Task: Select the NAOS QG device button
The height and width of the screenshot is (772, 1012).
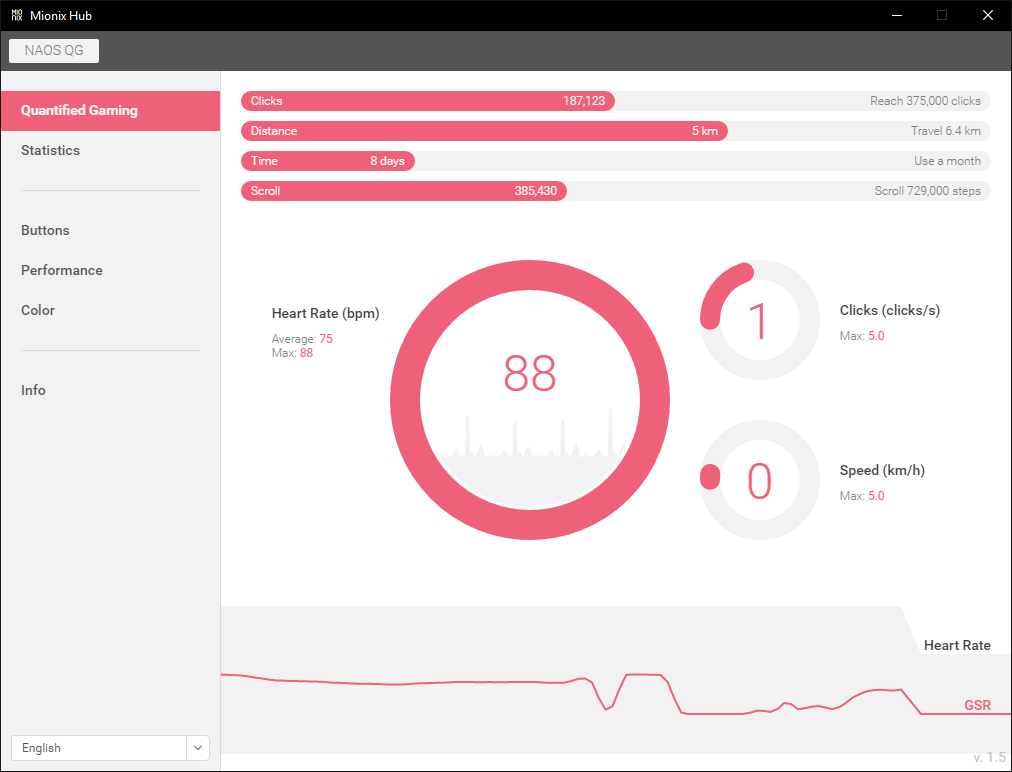Action: click(x=54, y=51)
